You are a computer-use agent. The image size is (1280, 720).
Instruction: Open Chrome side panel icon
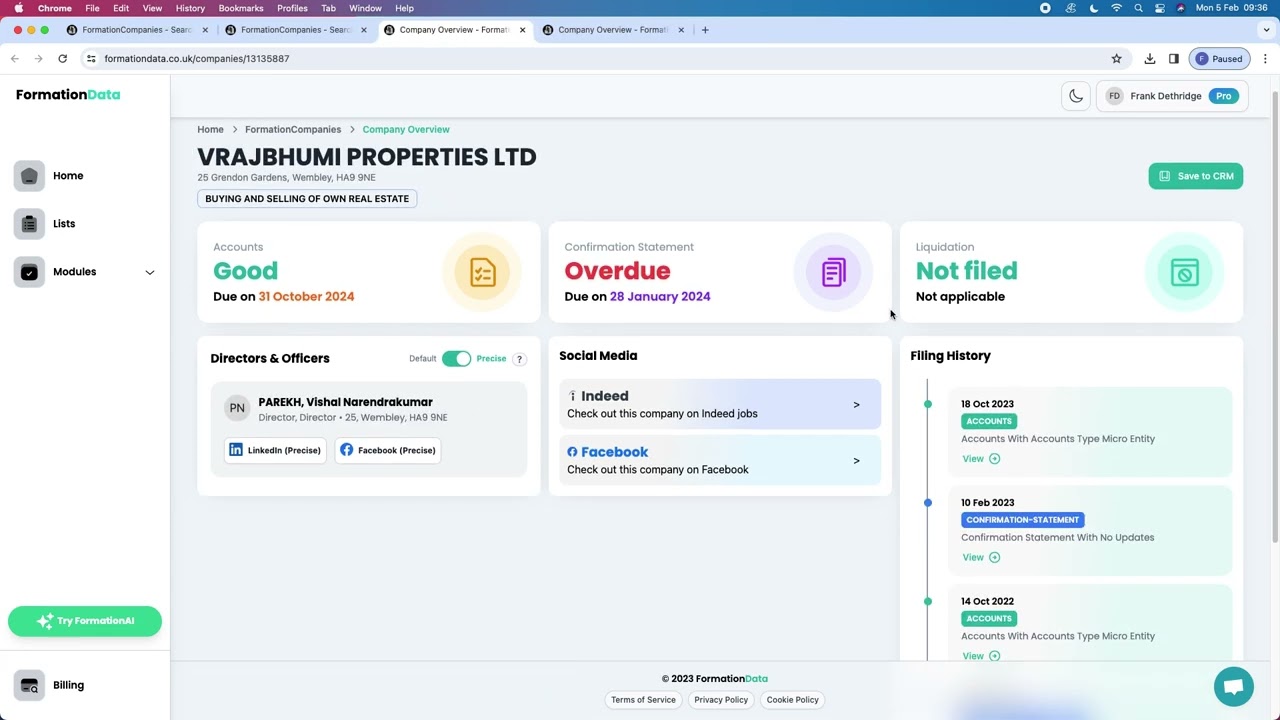point(1174,59)
